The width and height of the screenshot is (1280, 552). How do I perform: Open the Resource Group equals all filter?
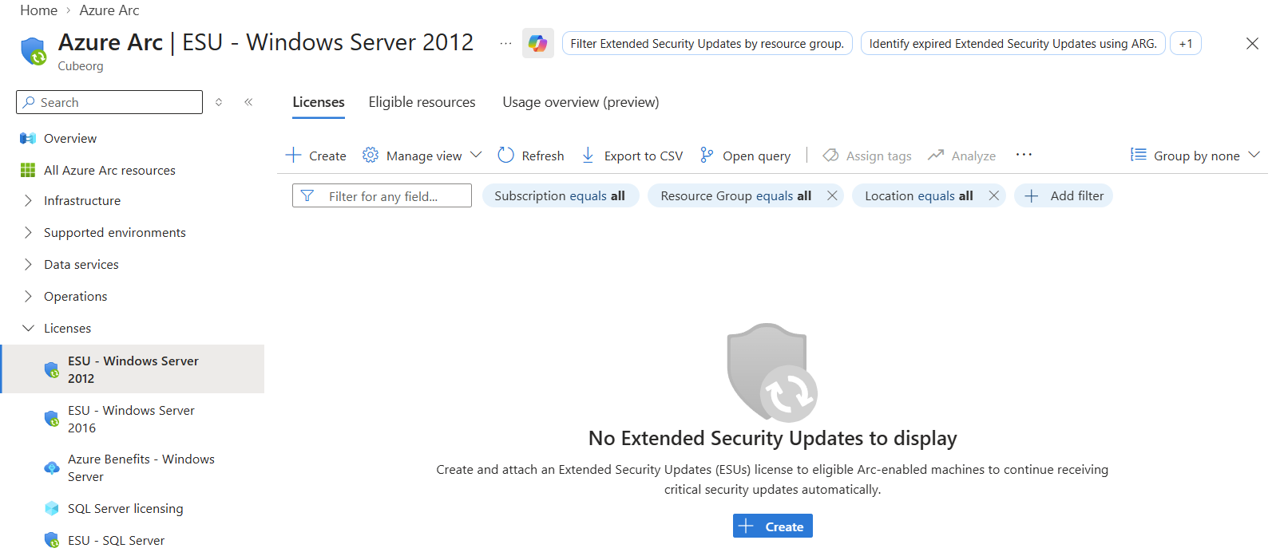pyautogui.click(x=736, y=196)
